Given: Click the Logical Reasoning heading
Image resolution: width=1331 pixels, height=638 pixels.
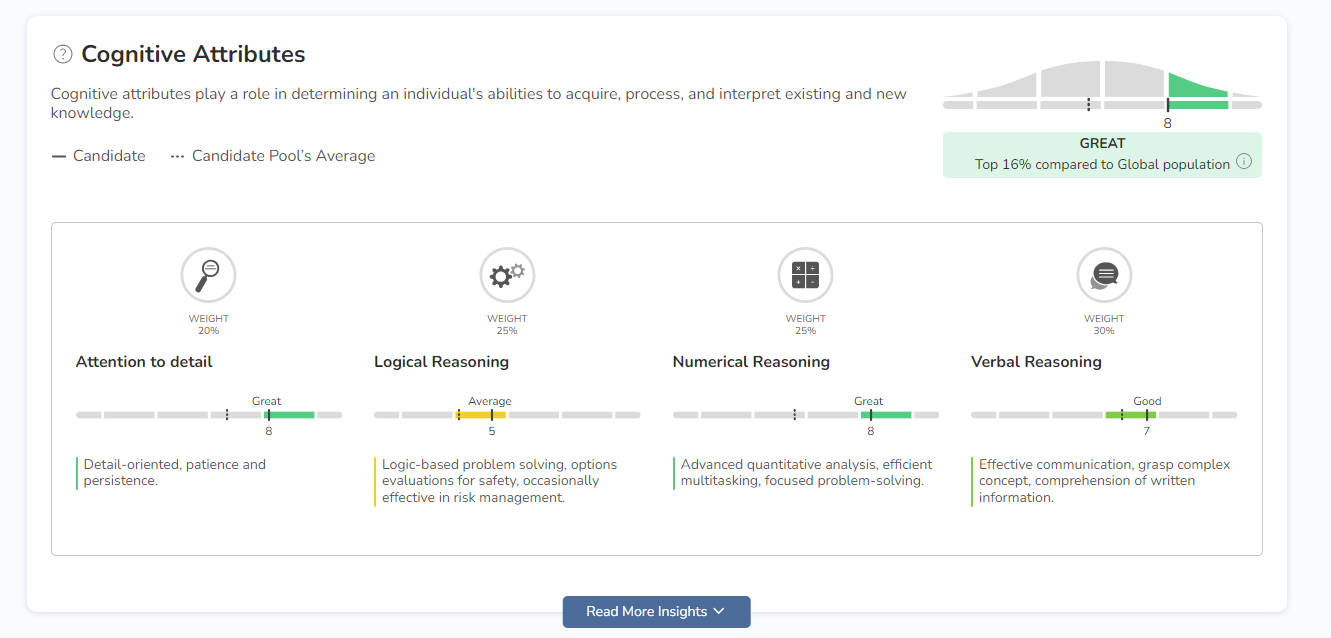Looking at the screenshot, I should 441,362.
